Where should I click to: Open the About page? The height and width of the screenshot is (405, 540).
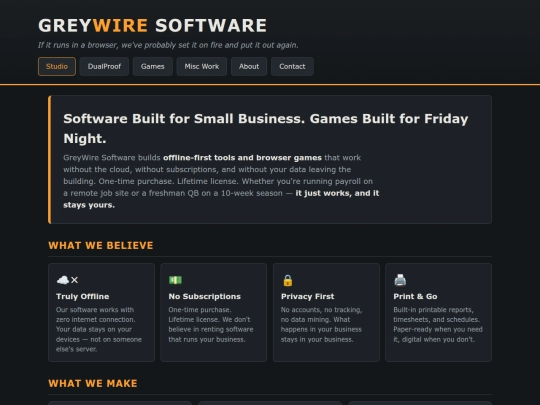[x=249, y=66]
